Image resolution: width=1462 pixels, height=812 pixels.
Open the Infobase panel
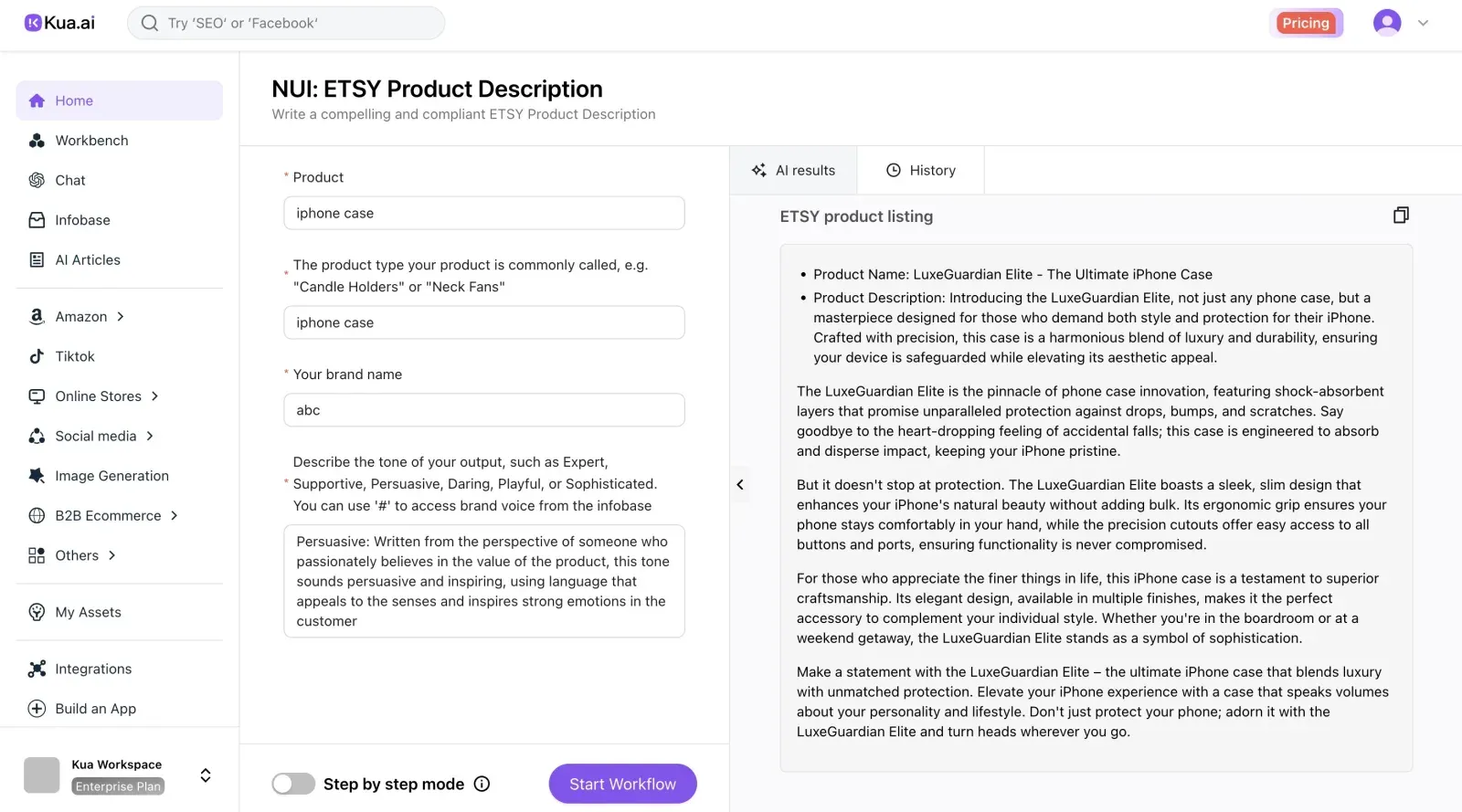[x=84, y=219]
